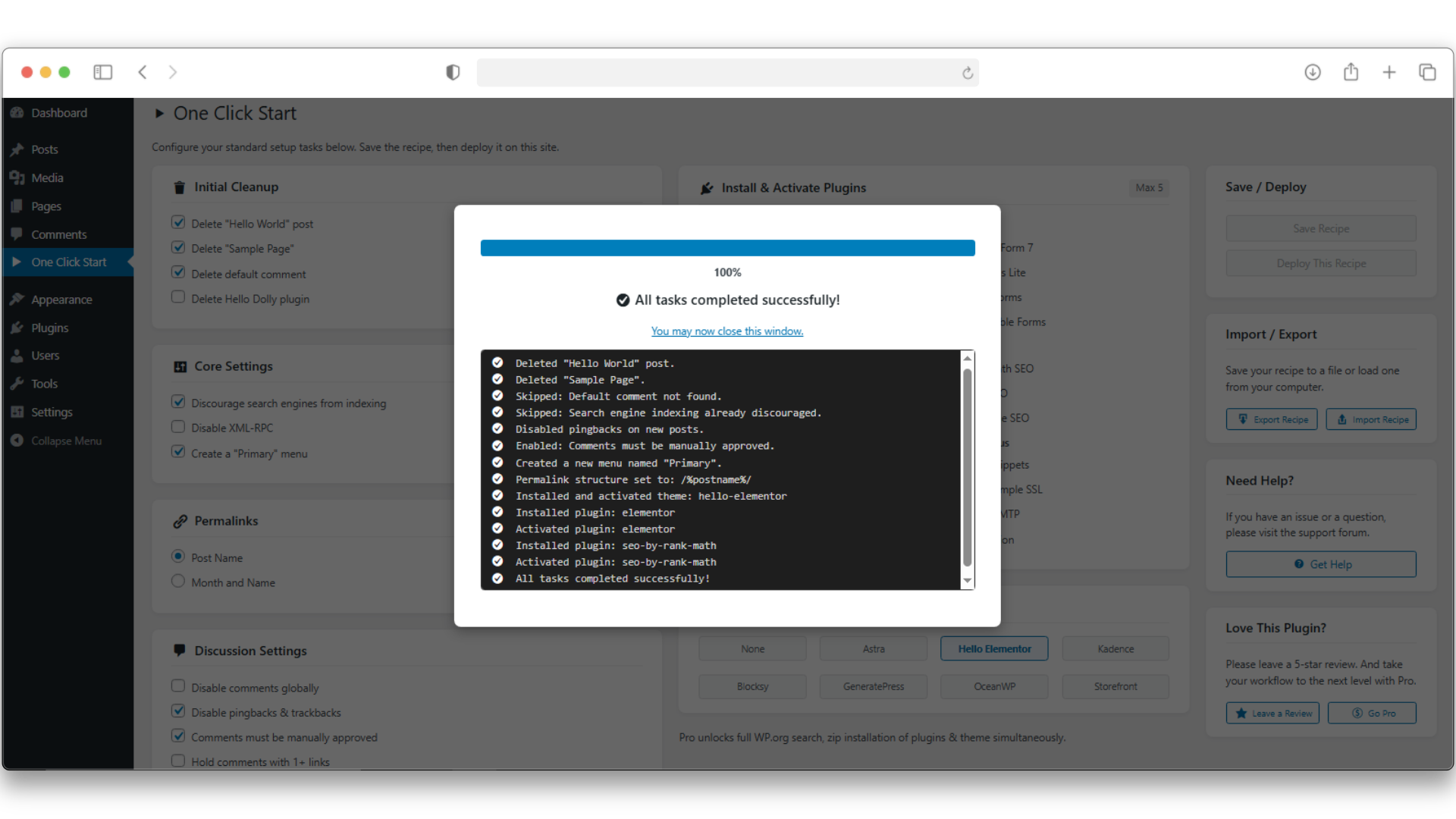The height and width of the screenshot is (819, 1456).
Task: Collapse the One Click Start section triangle
Action: point(160,113)
